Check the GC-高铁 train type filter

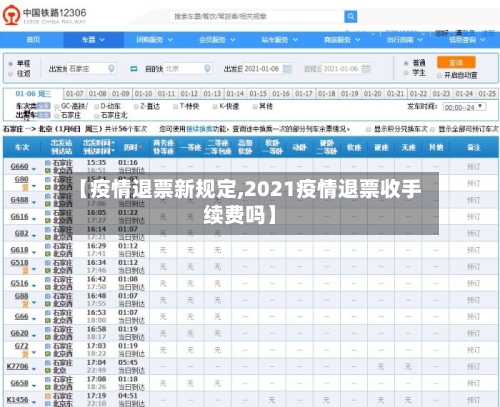pyautogui.click(x=57, y=107)
